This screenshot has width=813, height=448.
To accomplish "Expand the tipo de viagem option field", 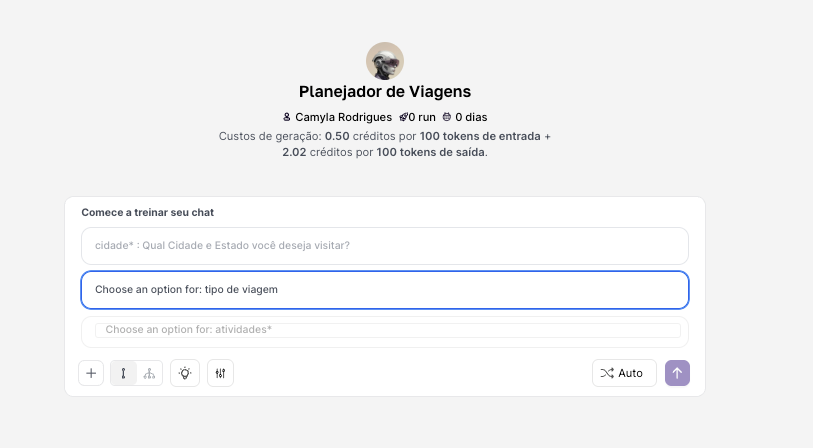I will point(385,289).
